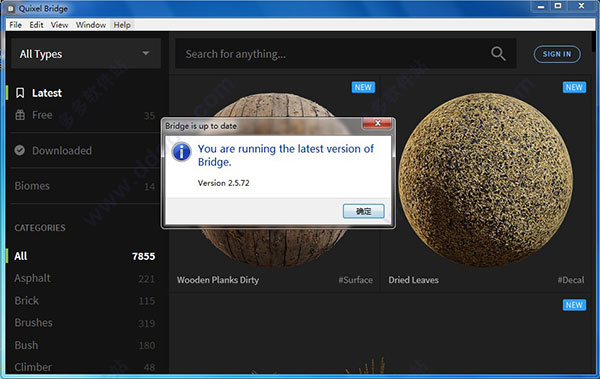
Task: Click the #Decal tag
Action: [x=571, y=280]
